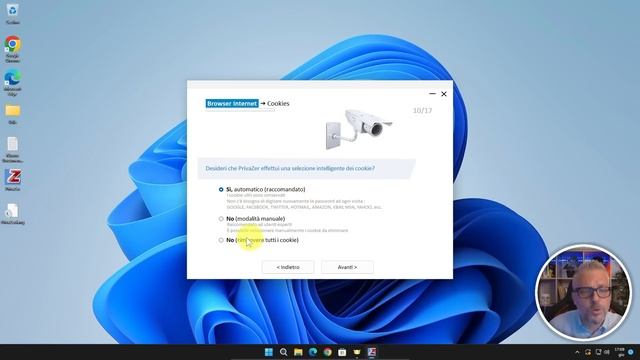Click the security camera illustration
The image size is (640, 360).
click(358, 129)
